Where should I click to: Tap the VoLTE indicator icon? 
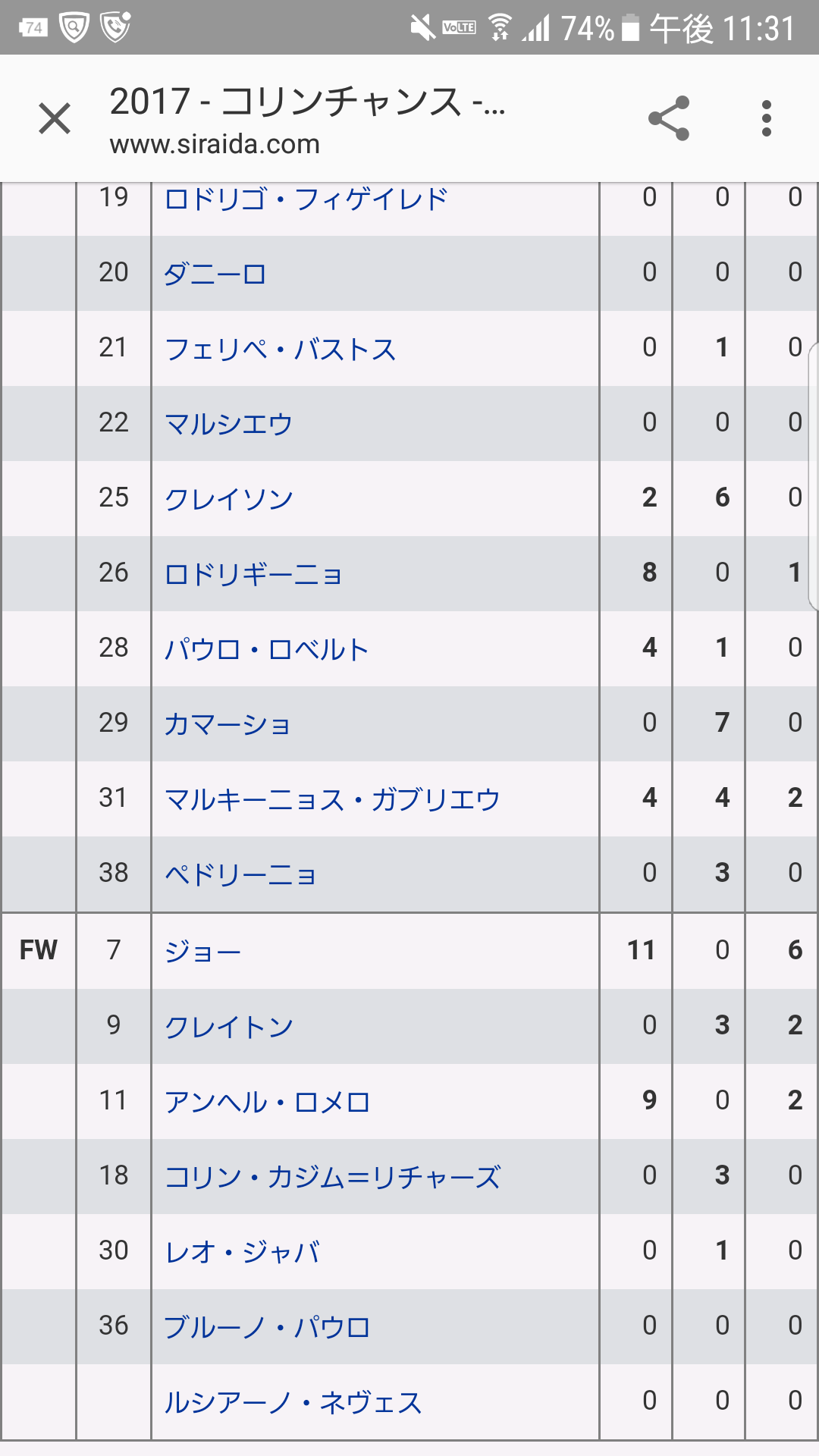pyautogui.click(x=460, y=28)
